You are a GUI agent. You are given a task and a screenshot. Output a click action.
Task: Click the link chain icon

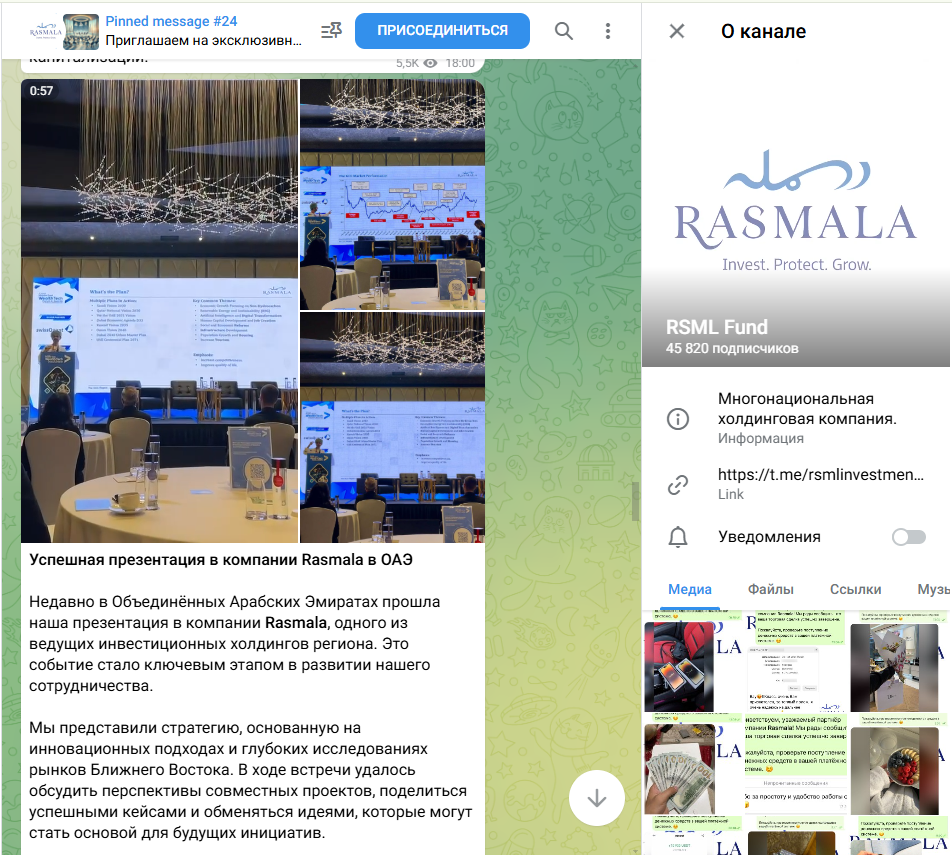[678, 485]
